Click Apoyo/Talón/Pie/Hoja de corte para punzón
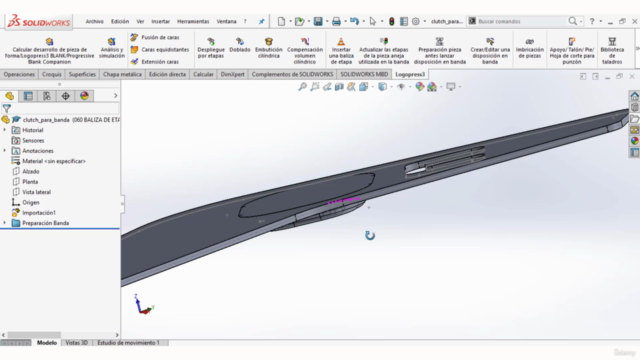Screen dimensions: 640x360 [571, 51]
